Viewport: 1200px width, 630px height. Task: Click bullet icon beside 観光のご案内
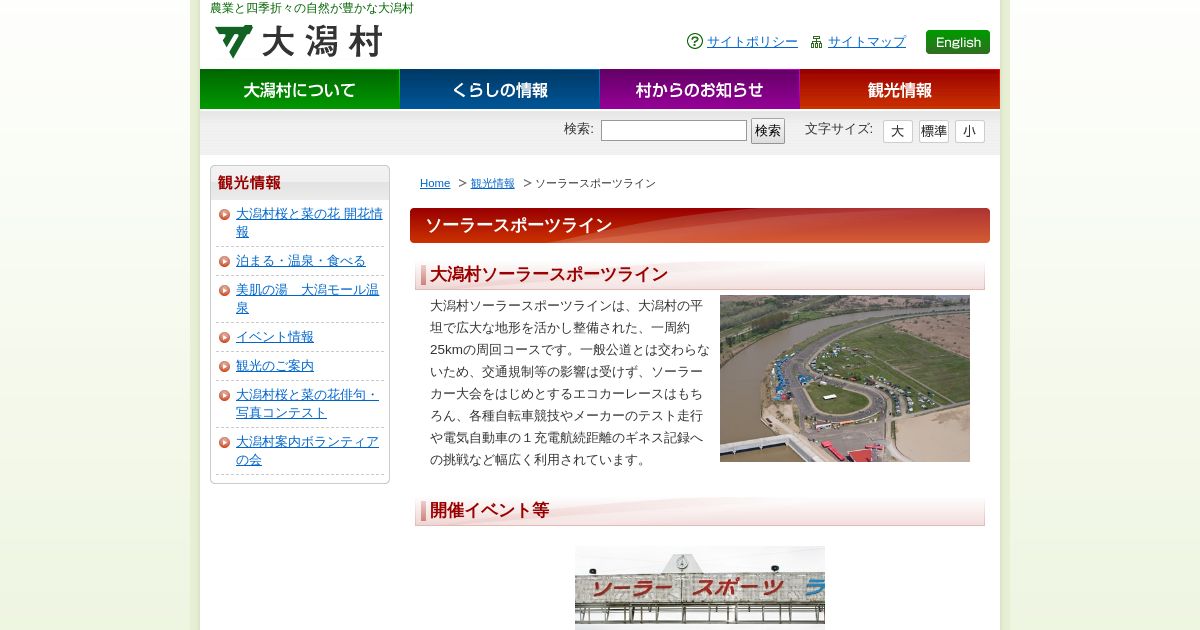(x=225, y=366)
